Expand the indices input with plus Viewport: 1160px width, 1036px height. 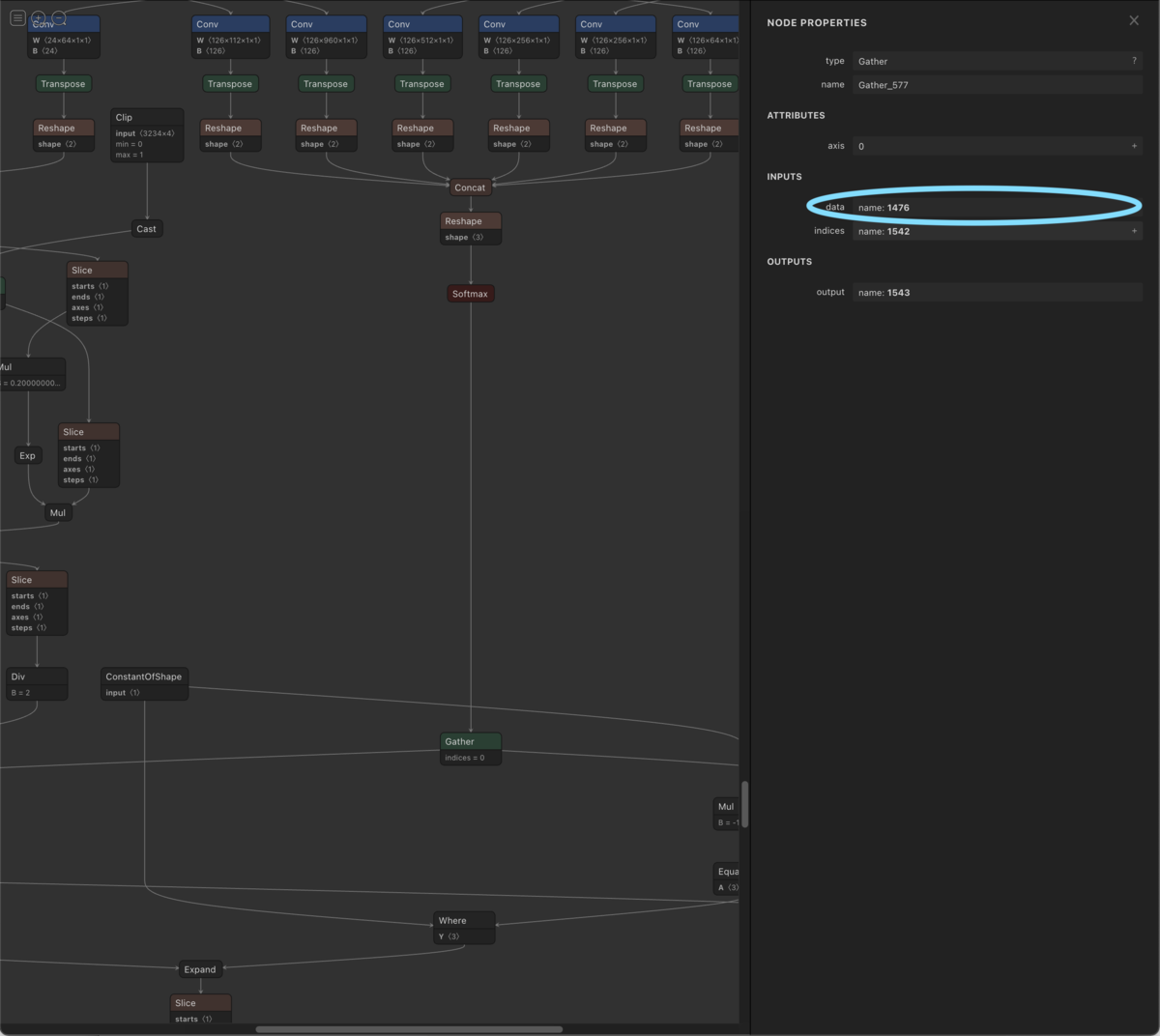click(x=1134, y=231)
